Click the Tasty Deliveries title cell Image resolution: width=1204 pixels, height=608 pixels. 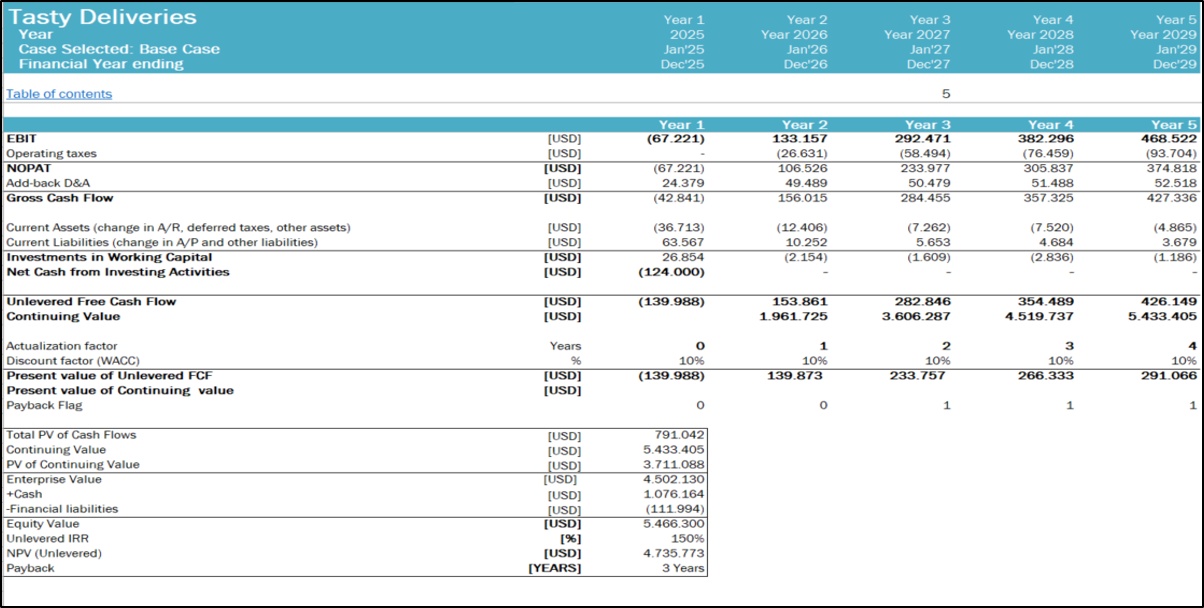pyautogui.click(x=103, y=17)
